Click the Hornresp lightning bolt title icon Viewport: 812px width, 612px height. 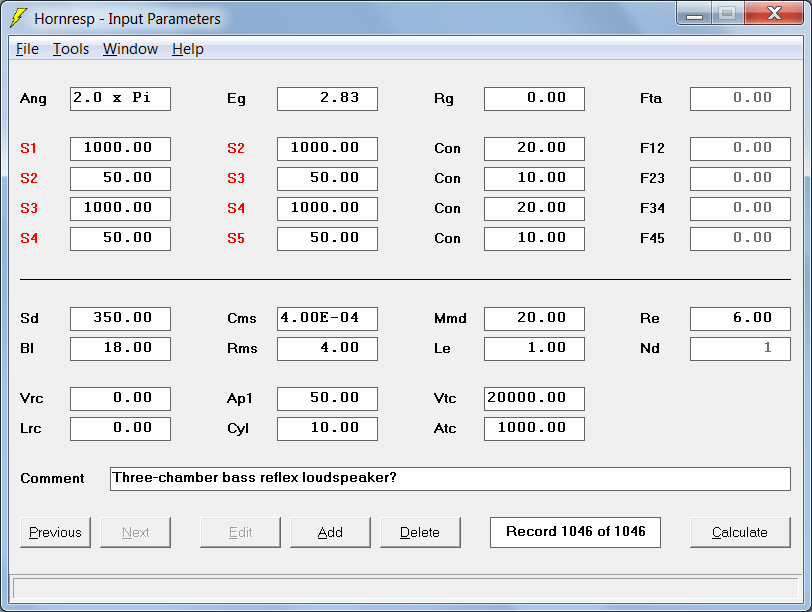18,18
